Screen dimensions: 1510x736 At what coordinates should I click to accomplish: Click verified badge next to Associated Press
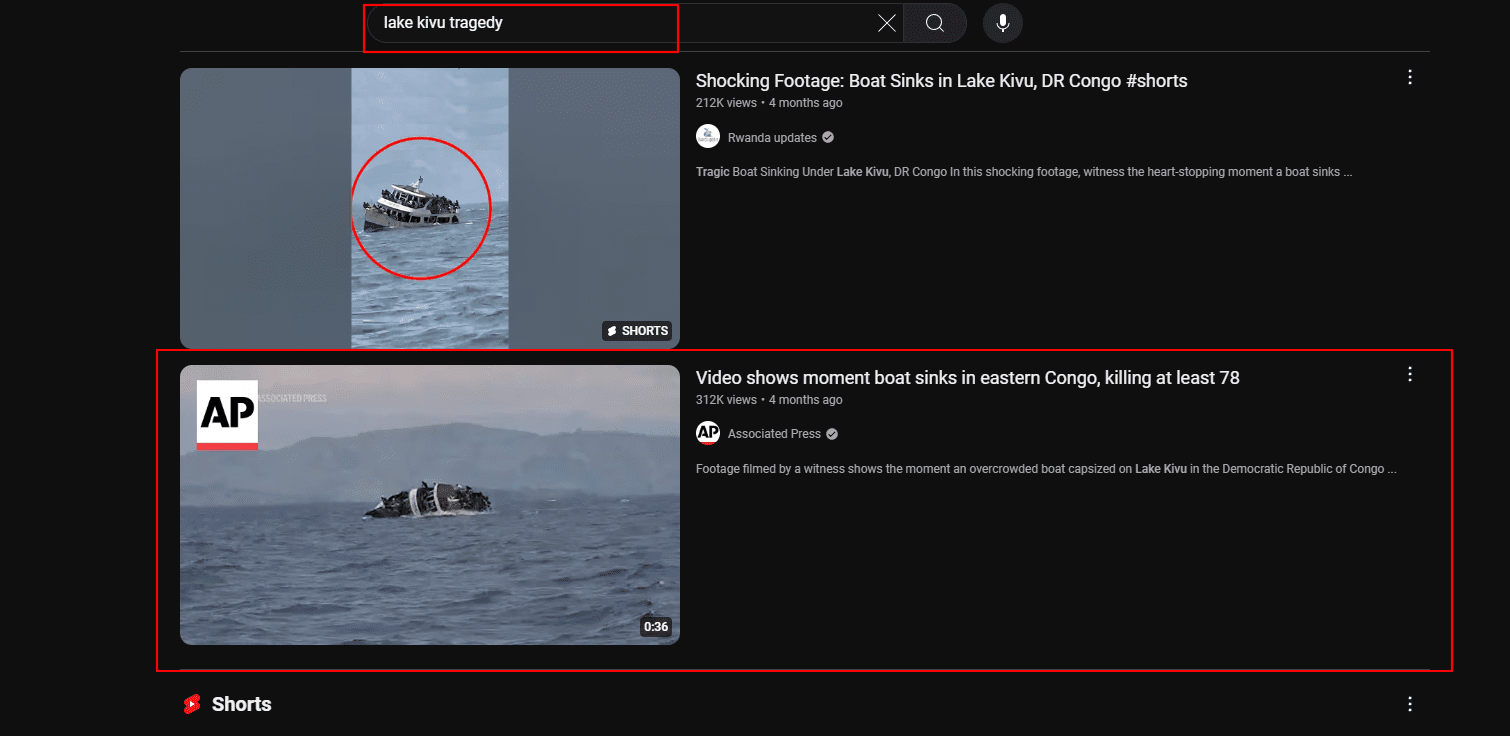coord(832,434)
